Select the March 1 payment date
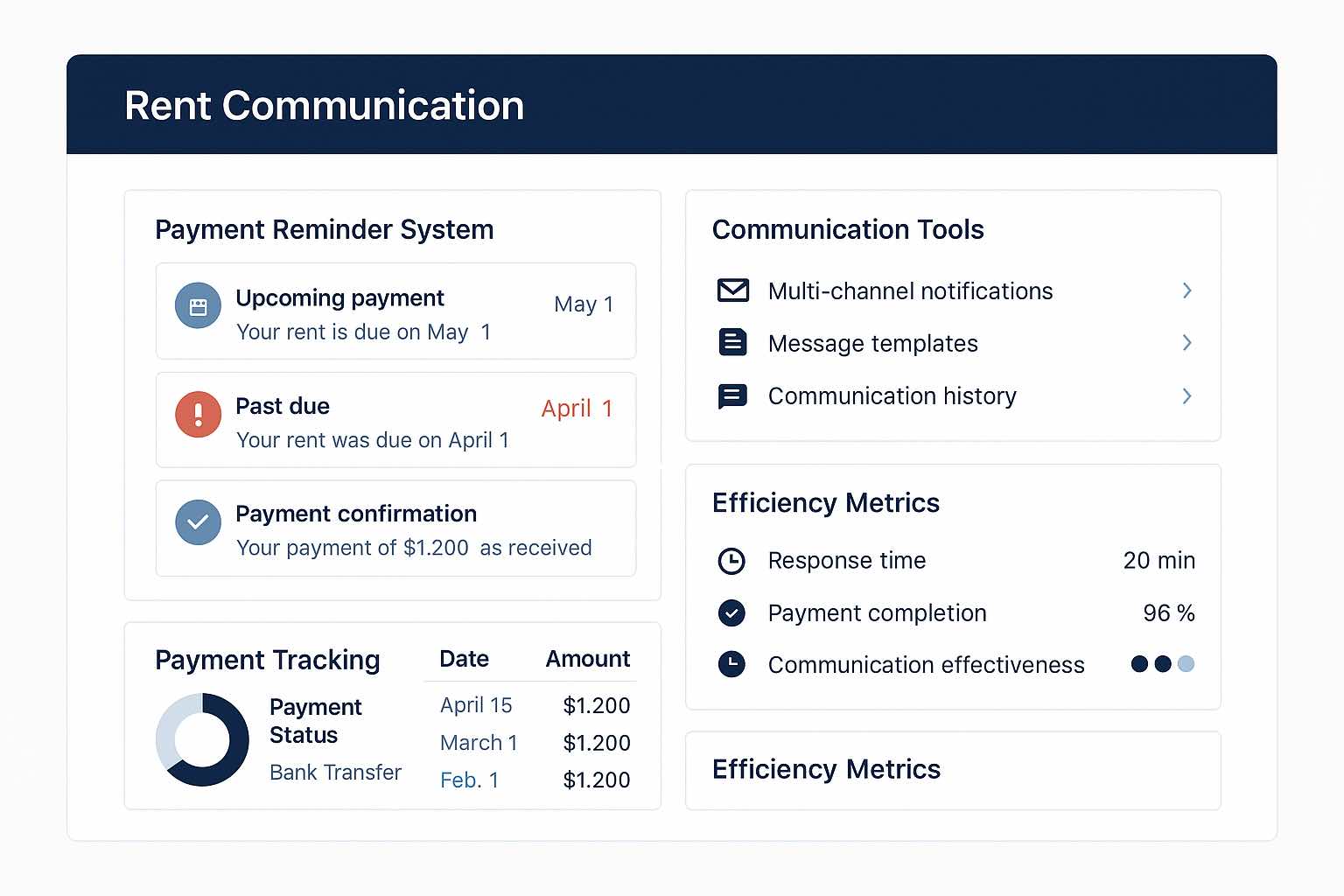Viewport: 1344px width, 896px height. (x=479, y=743)
